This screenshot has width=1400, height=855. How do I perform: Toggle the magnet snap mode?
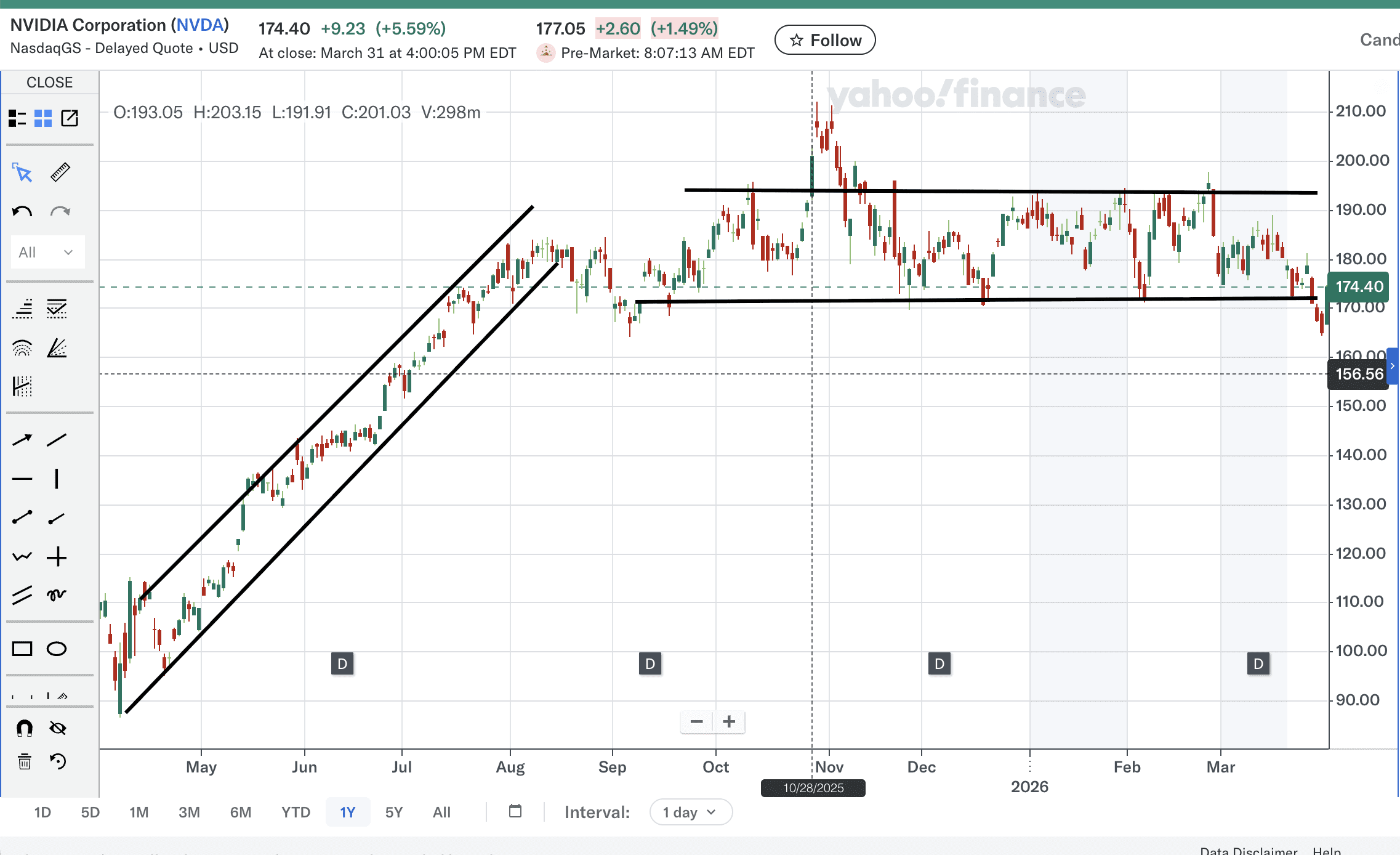click(24, 728)
